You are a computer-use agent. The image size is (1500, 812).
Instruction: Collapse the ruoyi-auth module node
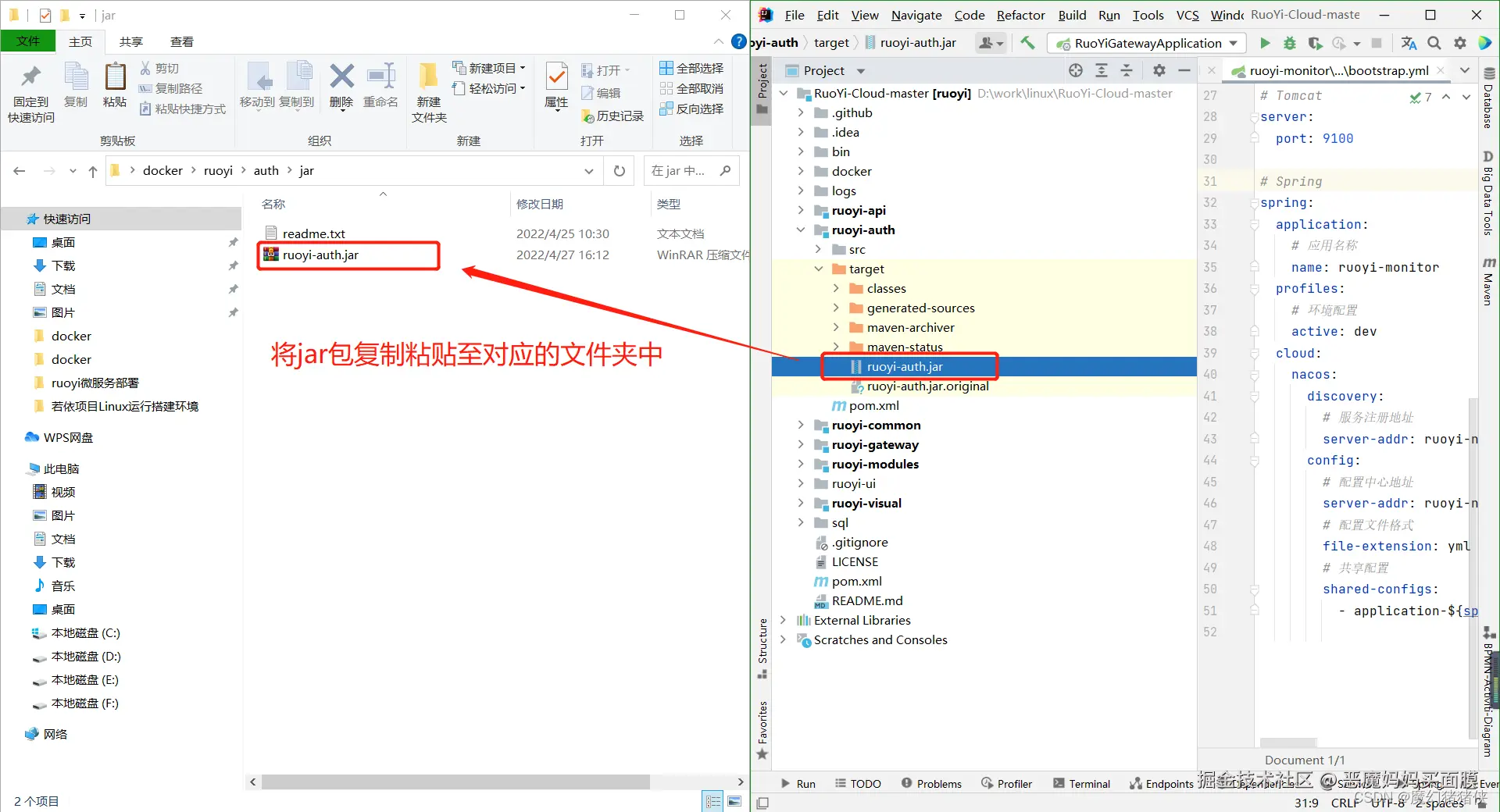[801, 230]
